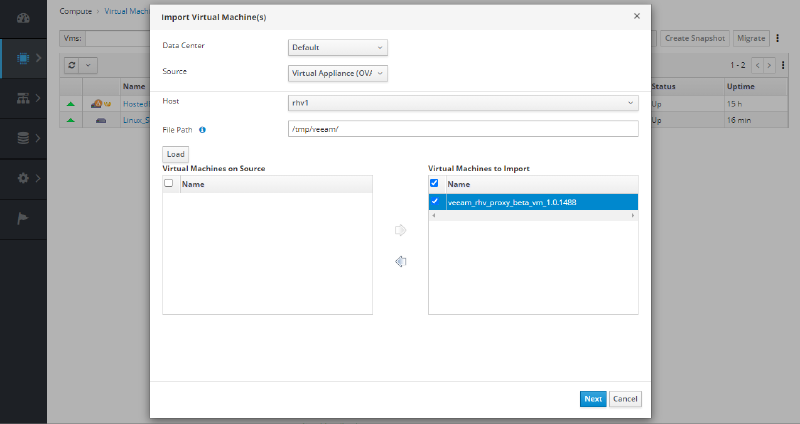Click the Name header in Virtual Machines on Source
This screenshot has width=800, height=424.
coord(193,184)
